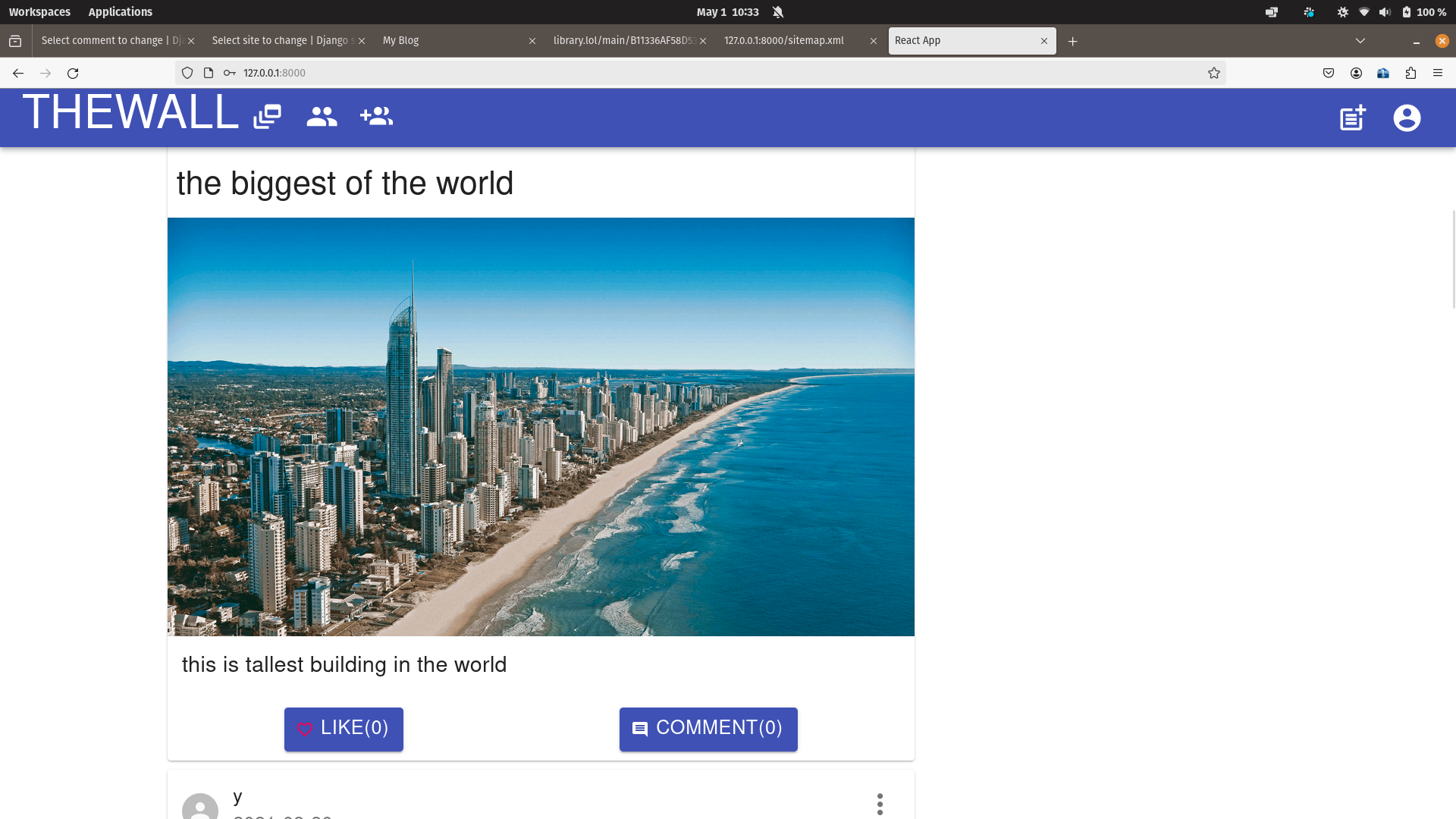Close the My Blog tab

532,41
